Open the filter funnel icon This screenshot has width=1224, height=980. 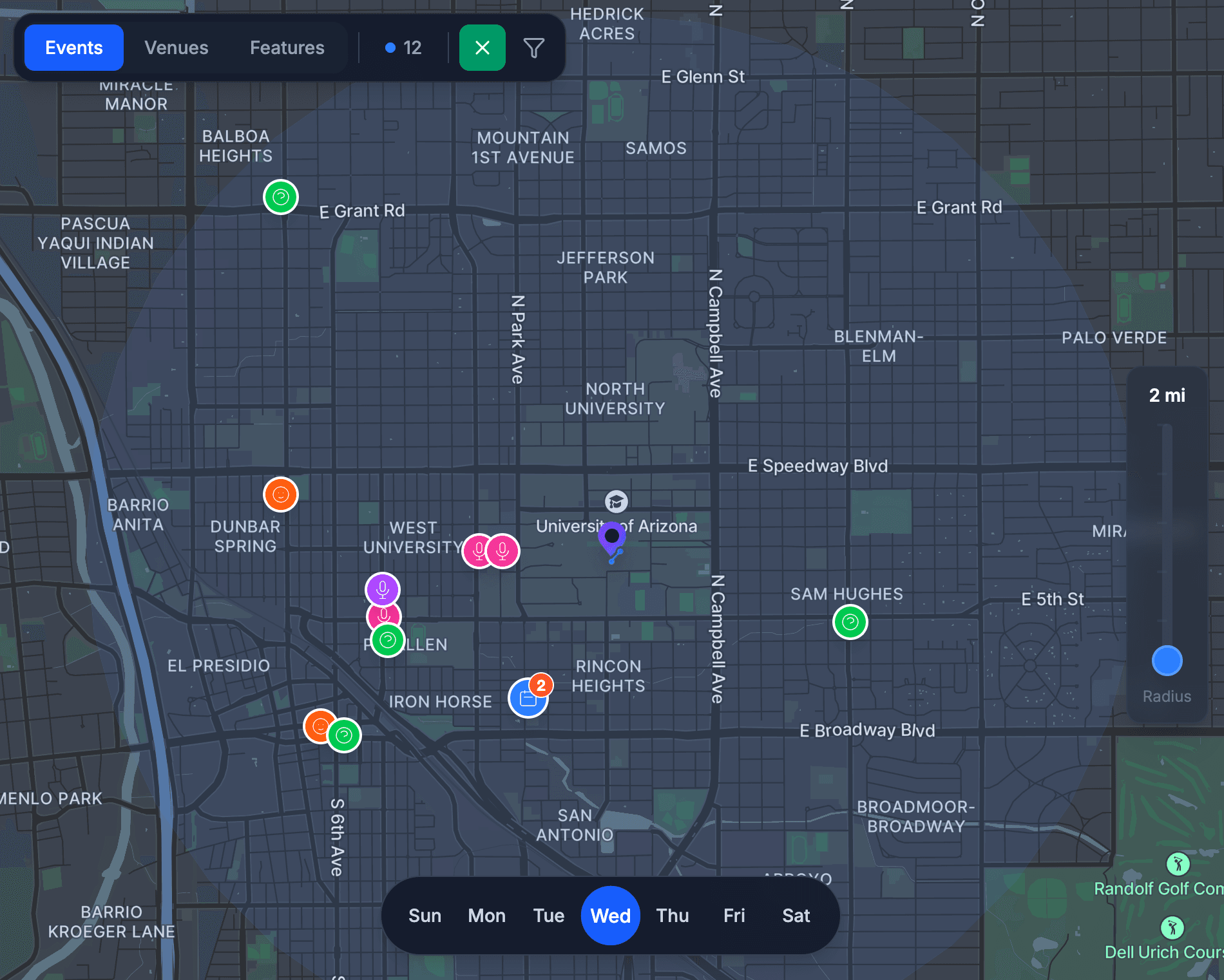coord(532,47)
